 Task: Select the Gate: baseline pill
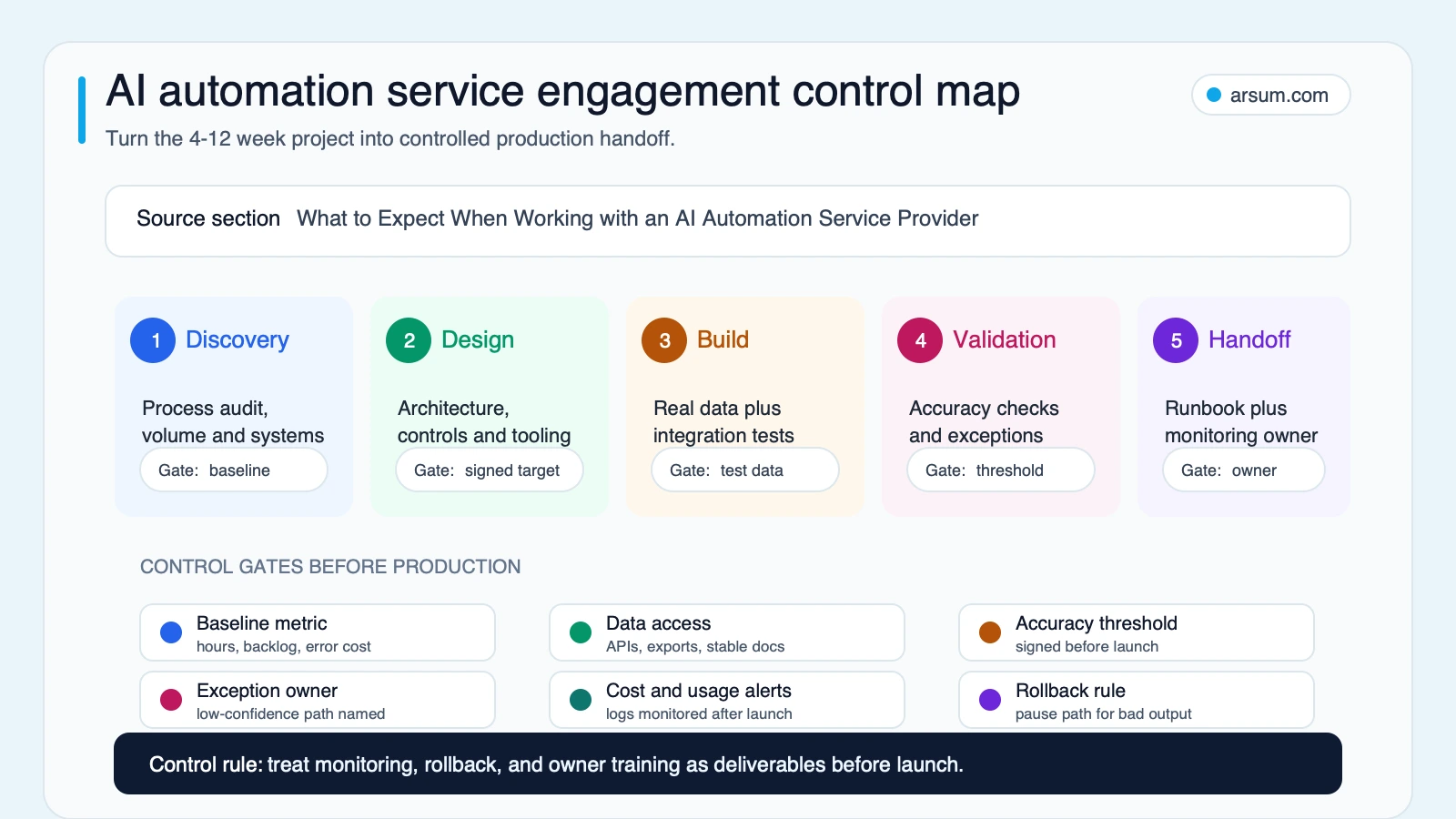[x=234, y=470]
